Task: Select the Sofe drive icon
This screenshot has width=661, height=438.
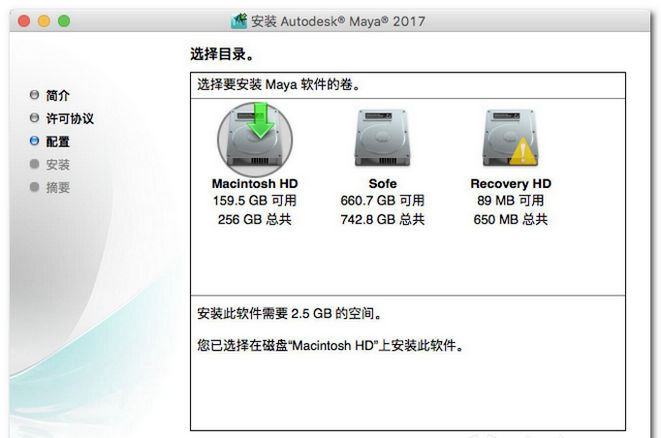Action: 382,138
